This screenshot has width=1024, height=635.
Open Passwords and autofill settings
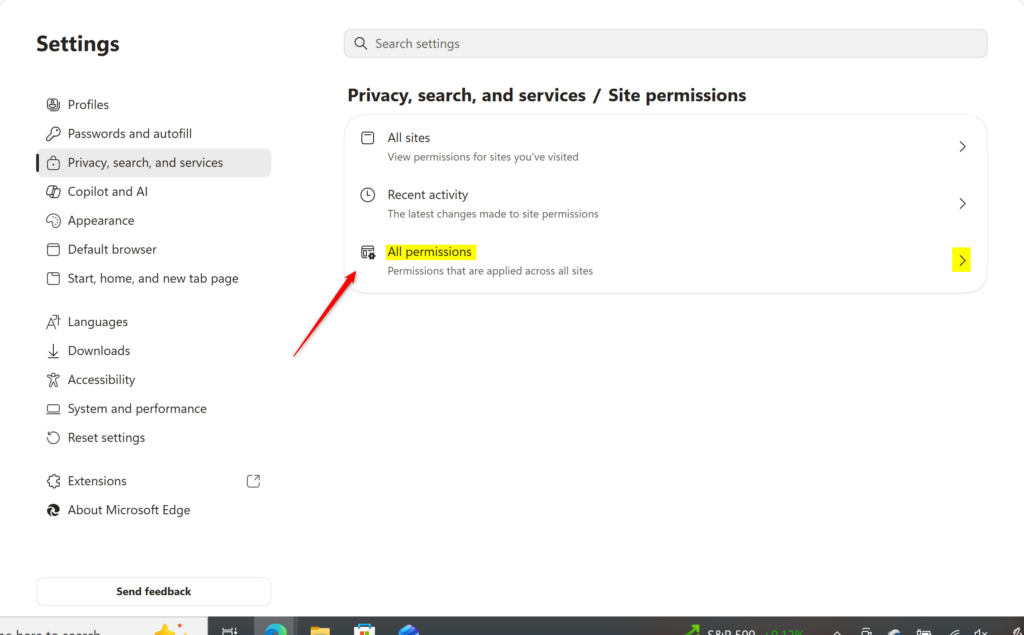pyautogui.click(x=153, y=133)
